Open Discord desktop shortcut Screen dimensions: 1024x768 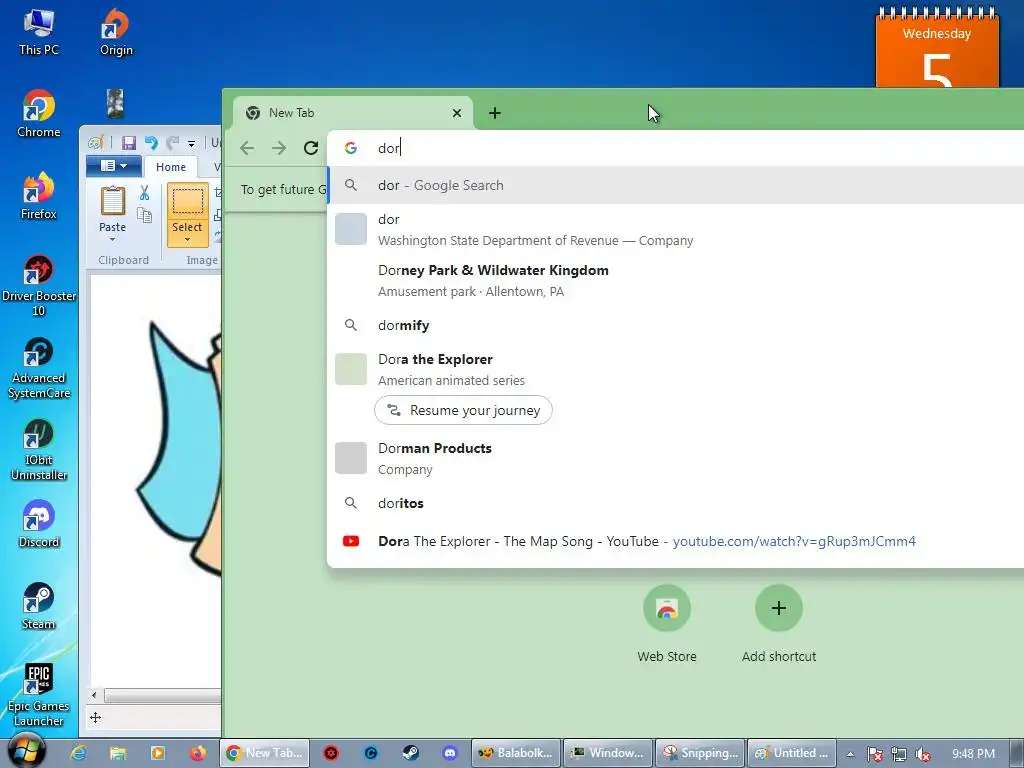[x=39, y=524]
